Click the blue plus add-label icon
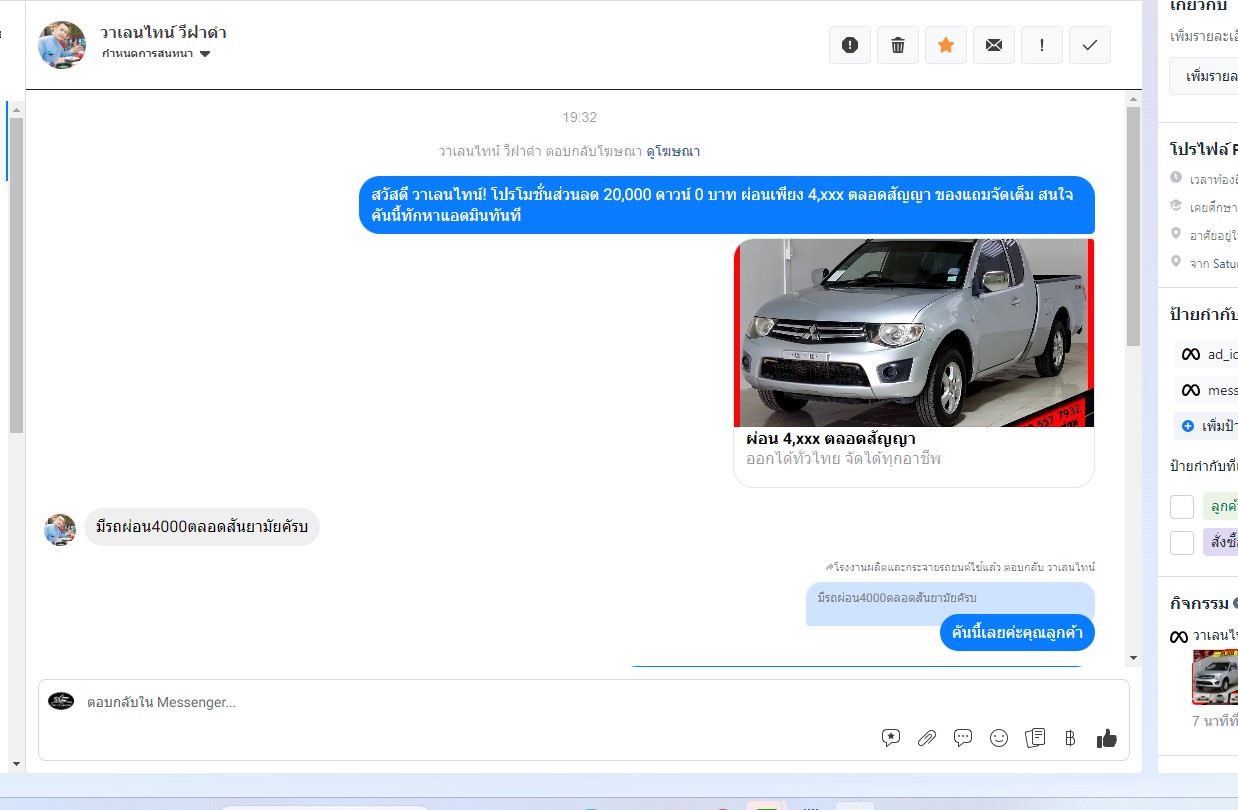Image resolution: width=1238 pixels, height=810 pixels. (x=1188, y=426)
